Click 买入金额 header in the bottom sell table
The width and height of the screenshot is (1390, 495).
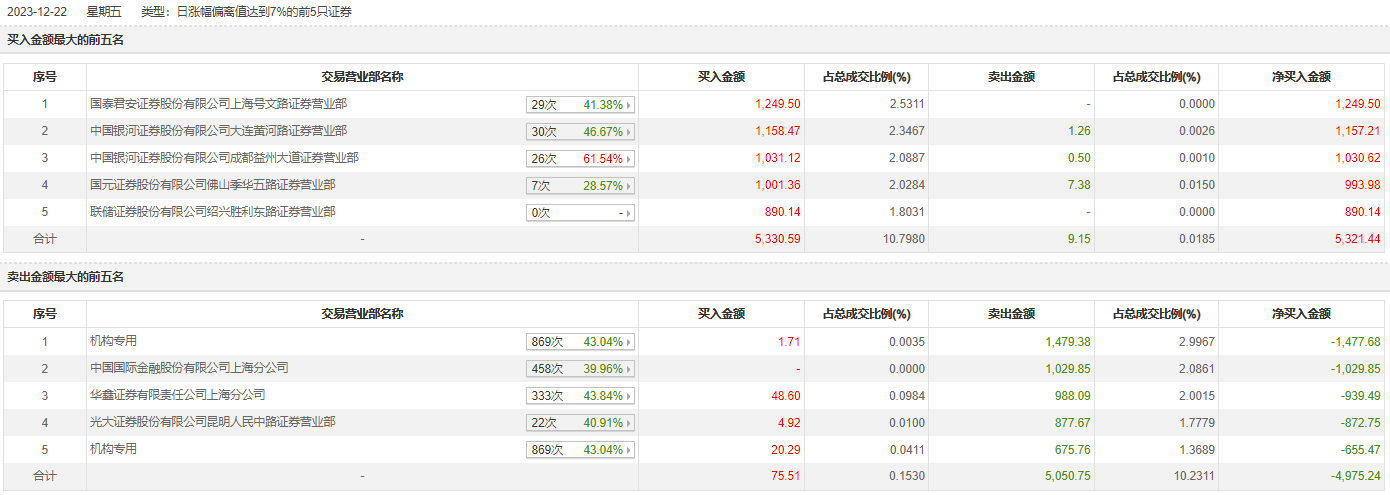(721, 314)
